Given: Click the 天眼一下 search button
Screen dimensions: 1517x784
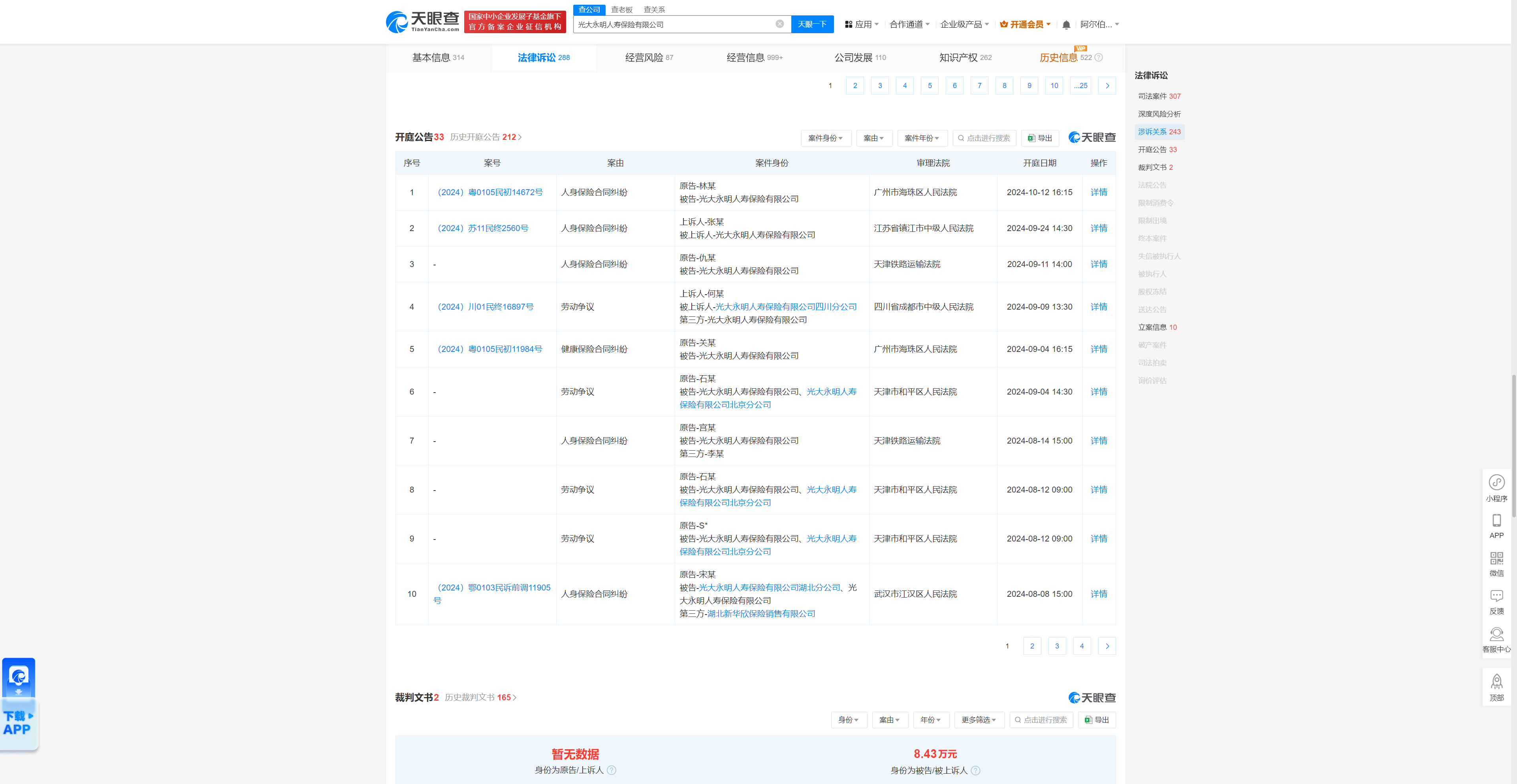Looking at the screenshot, I should pyautogui.click(x=812, y=24).
